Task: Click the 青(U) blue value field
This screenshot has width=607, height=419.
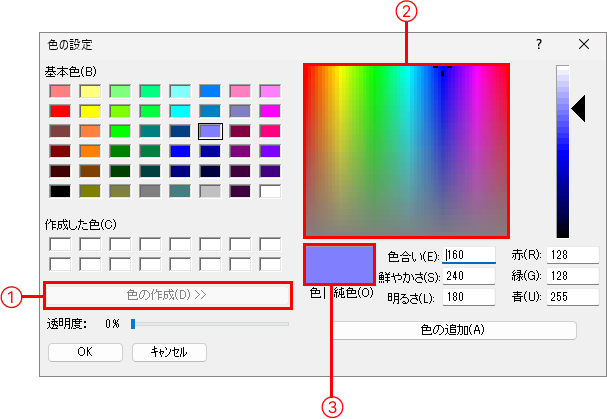Action: [x=572, y=297]
